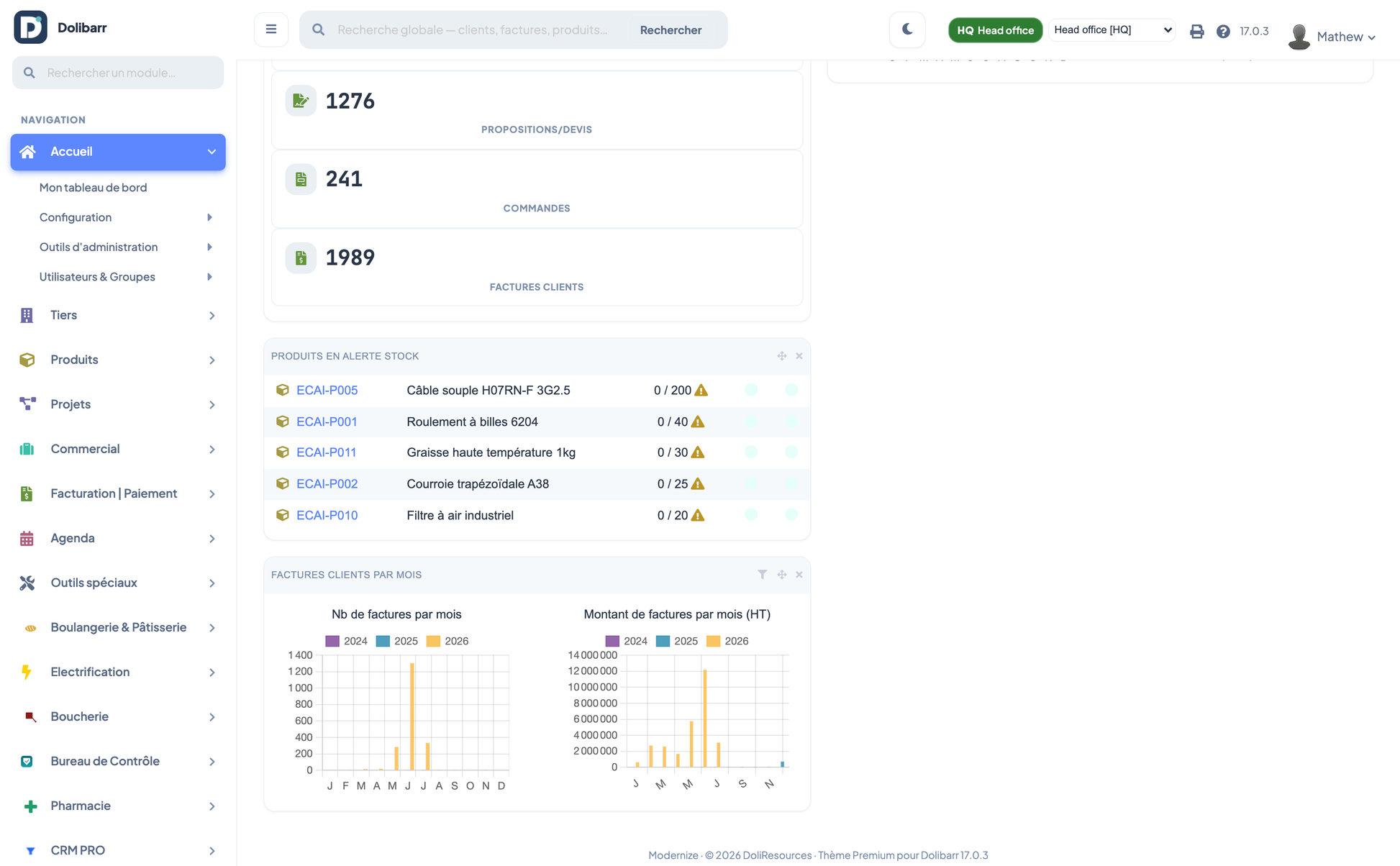The image size is (1400, 866).
Task: Close the Factures clients par mois widget
Action: point(799,575)
